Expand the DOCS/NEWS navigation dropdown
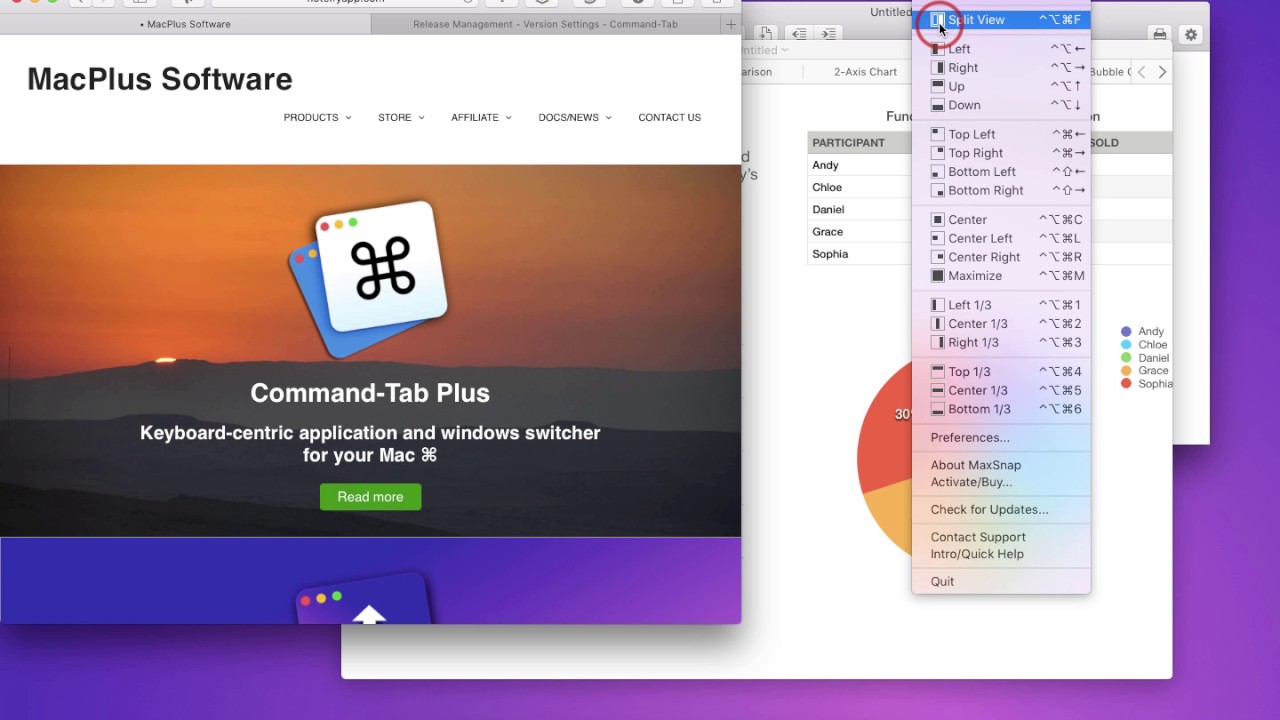 point(575,118)
